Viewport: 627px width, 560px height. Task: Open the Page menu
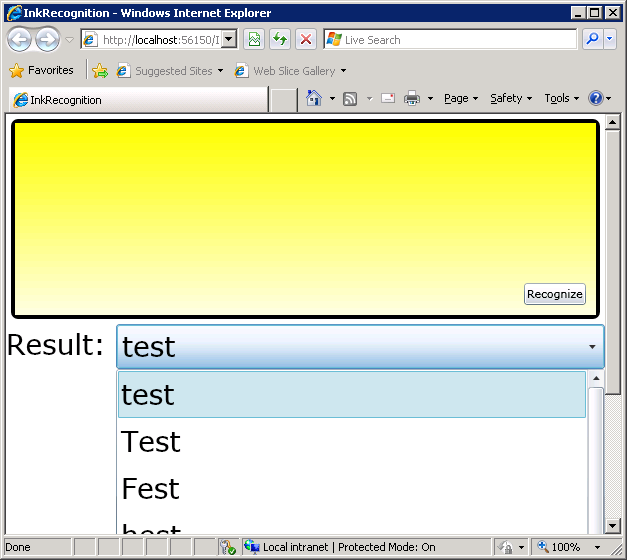(461, 98)
